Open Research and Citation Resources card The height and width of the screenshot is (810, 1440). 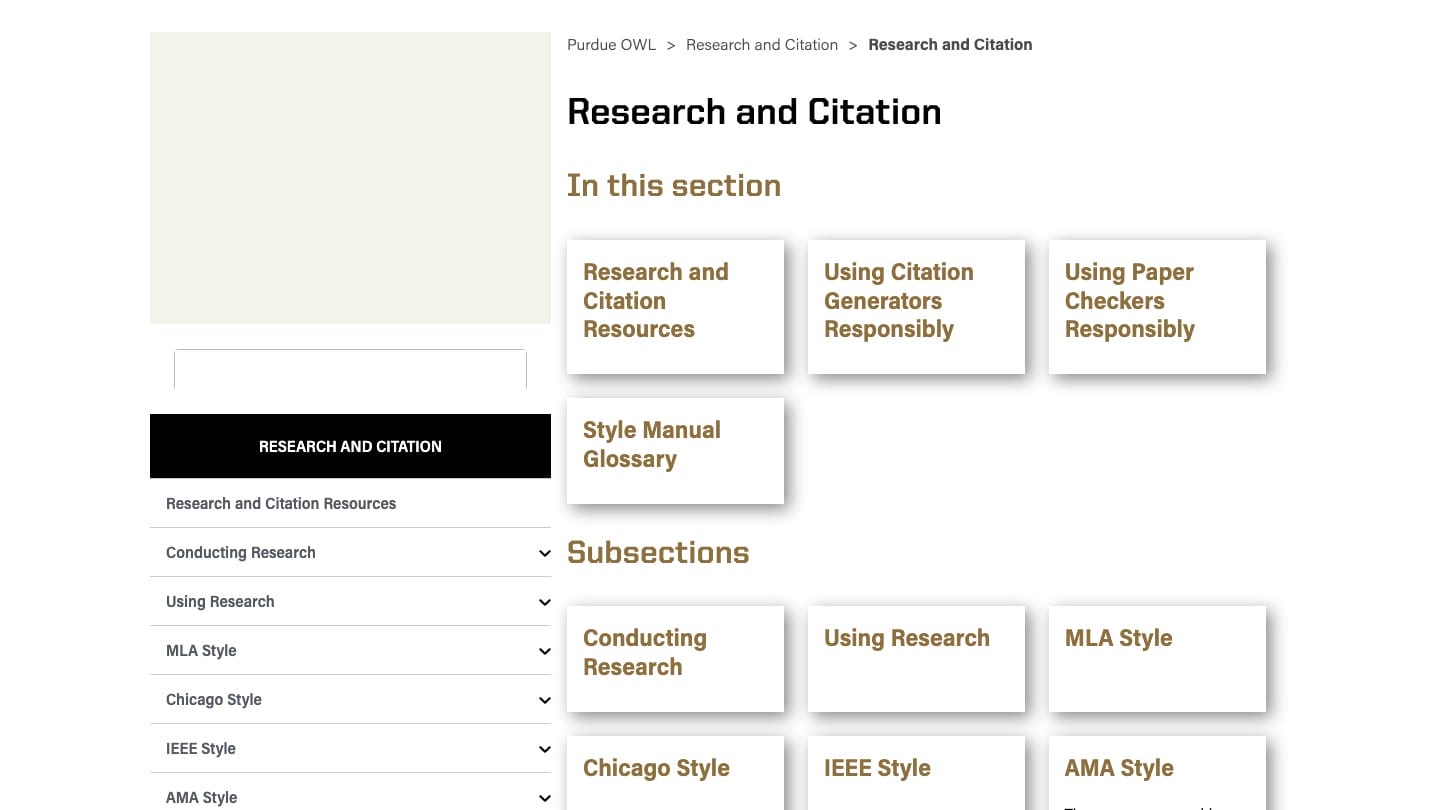tap(675, 307)
